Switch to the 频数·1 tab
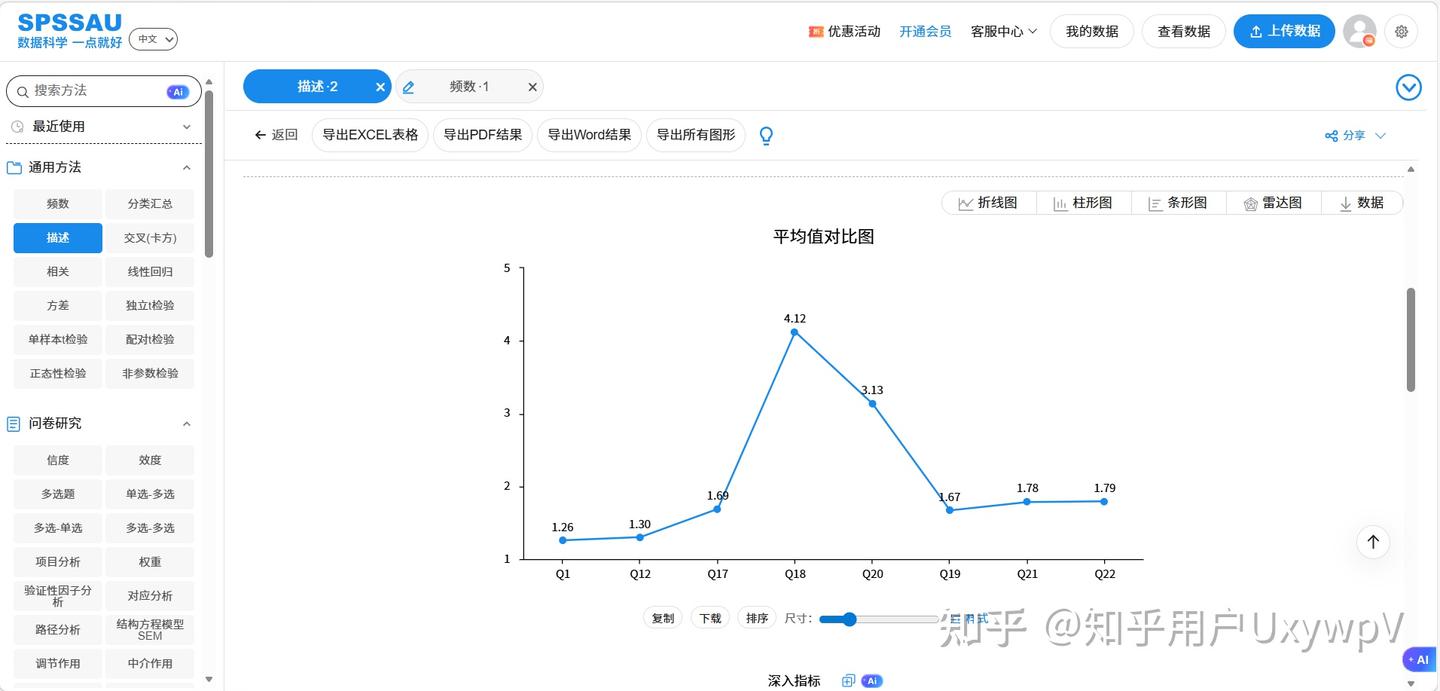Image resolution: width=1440 pixels, height=691 pixels. point(469,87)
